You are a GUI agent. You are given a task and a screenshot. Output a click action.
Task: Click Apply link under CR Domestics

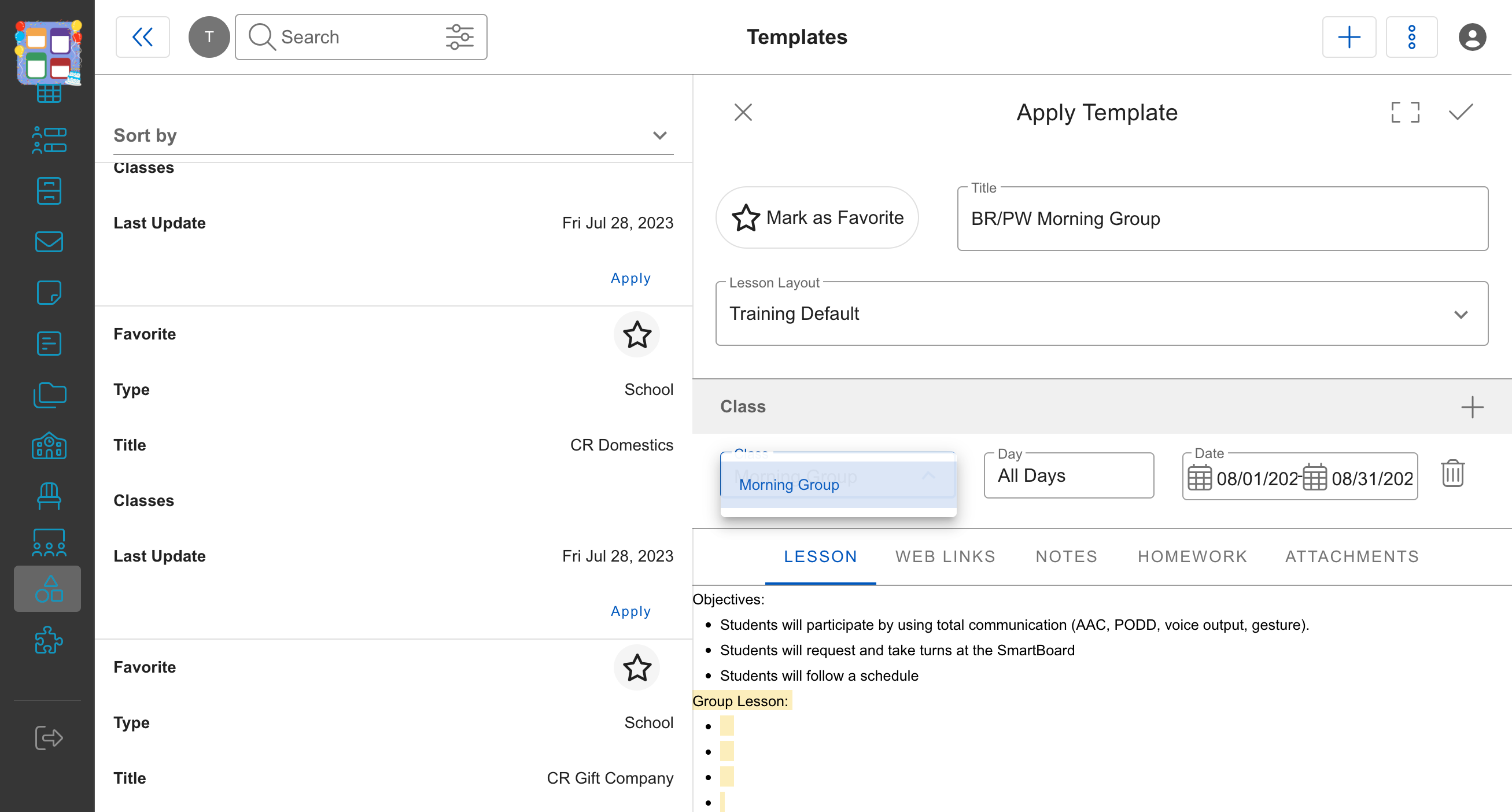tap(631, 611)
